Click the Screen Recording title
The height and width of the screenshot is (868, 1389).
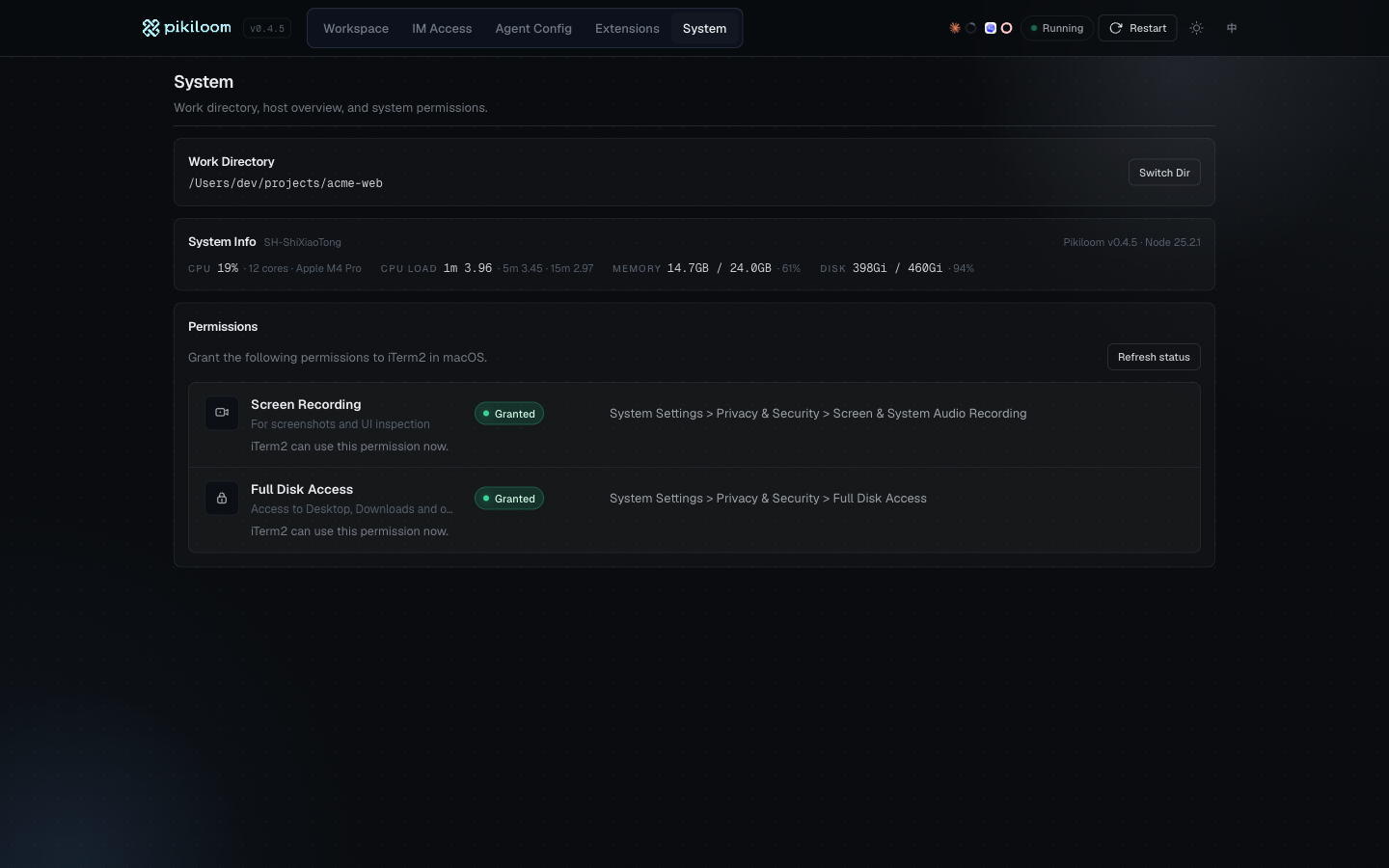click(x=306, y=404)
